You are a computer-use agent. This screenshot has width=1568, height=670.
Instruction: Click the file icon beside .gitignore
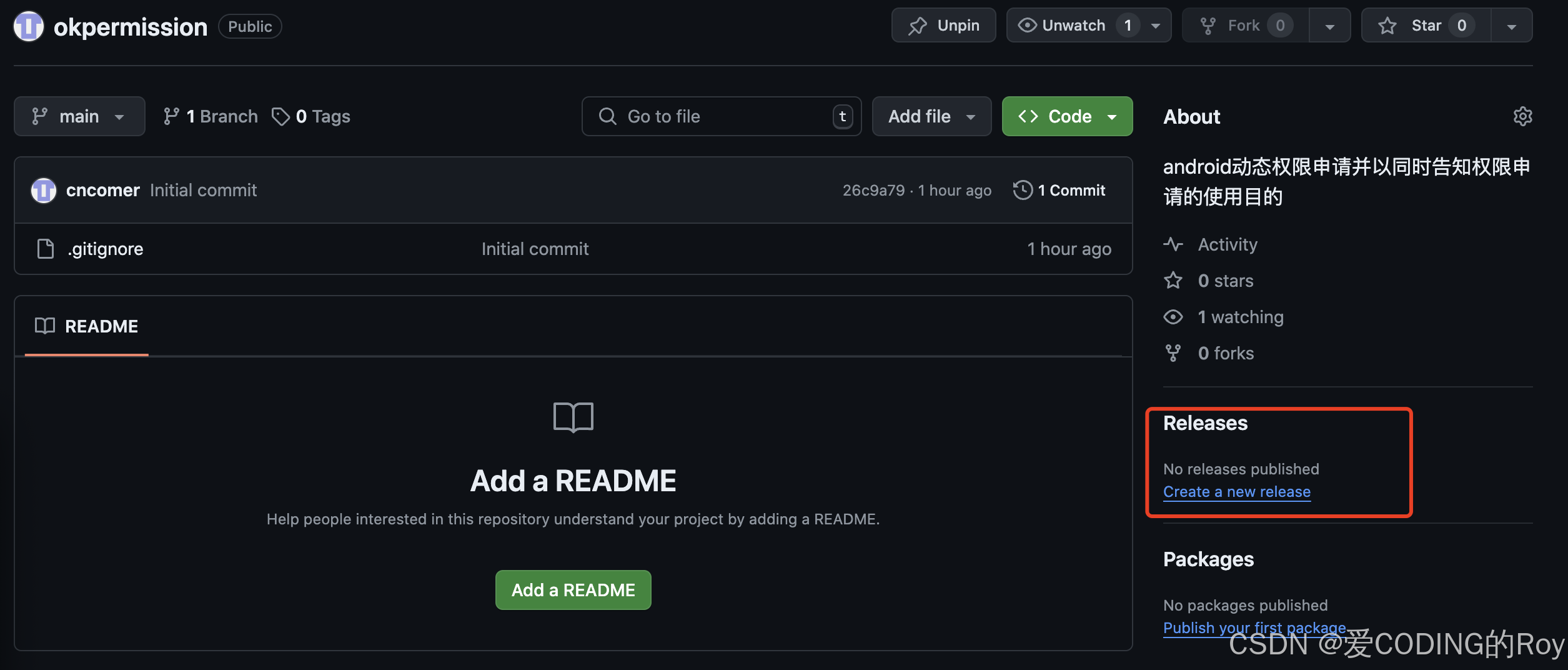46,249
